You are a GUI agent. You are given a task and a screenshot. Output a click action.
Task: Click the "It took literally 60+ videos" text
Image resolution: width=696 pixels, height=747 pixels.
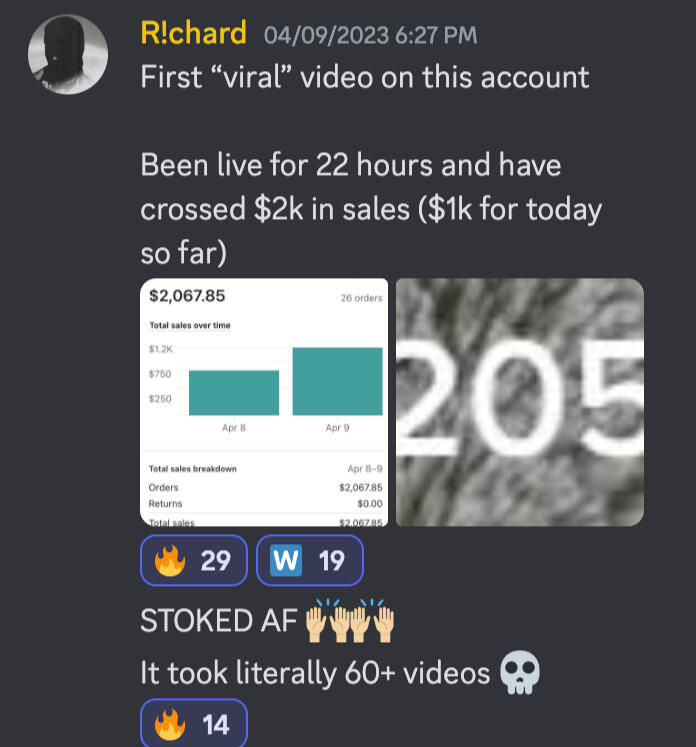pyautogui.click(x=315, y=673)
